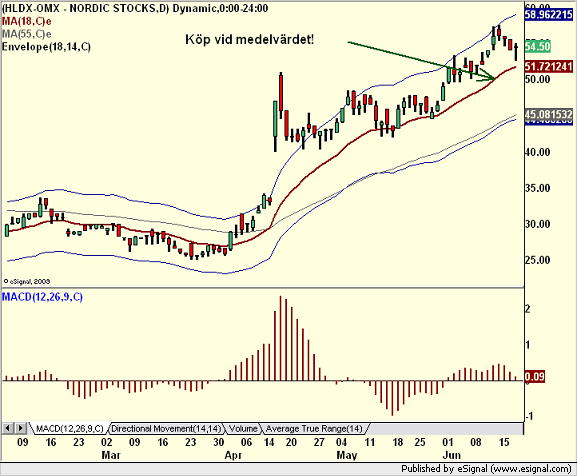Viewport: 577px width, 476px height.
Task: Click the MACD(12,26,9,C) study title
Action: coord(42,297)
